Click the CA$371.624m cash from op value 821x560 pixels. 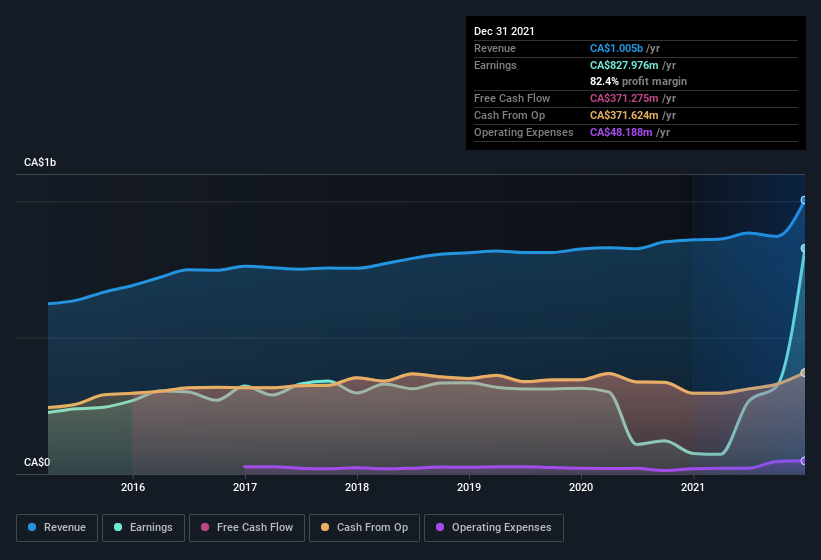point(624,115)
